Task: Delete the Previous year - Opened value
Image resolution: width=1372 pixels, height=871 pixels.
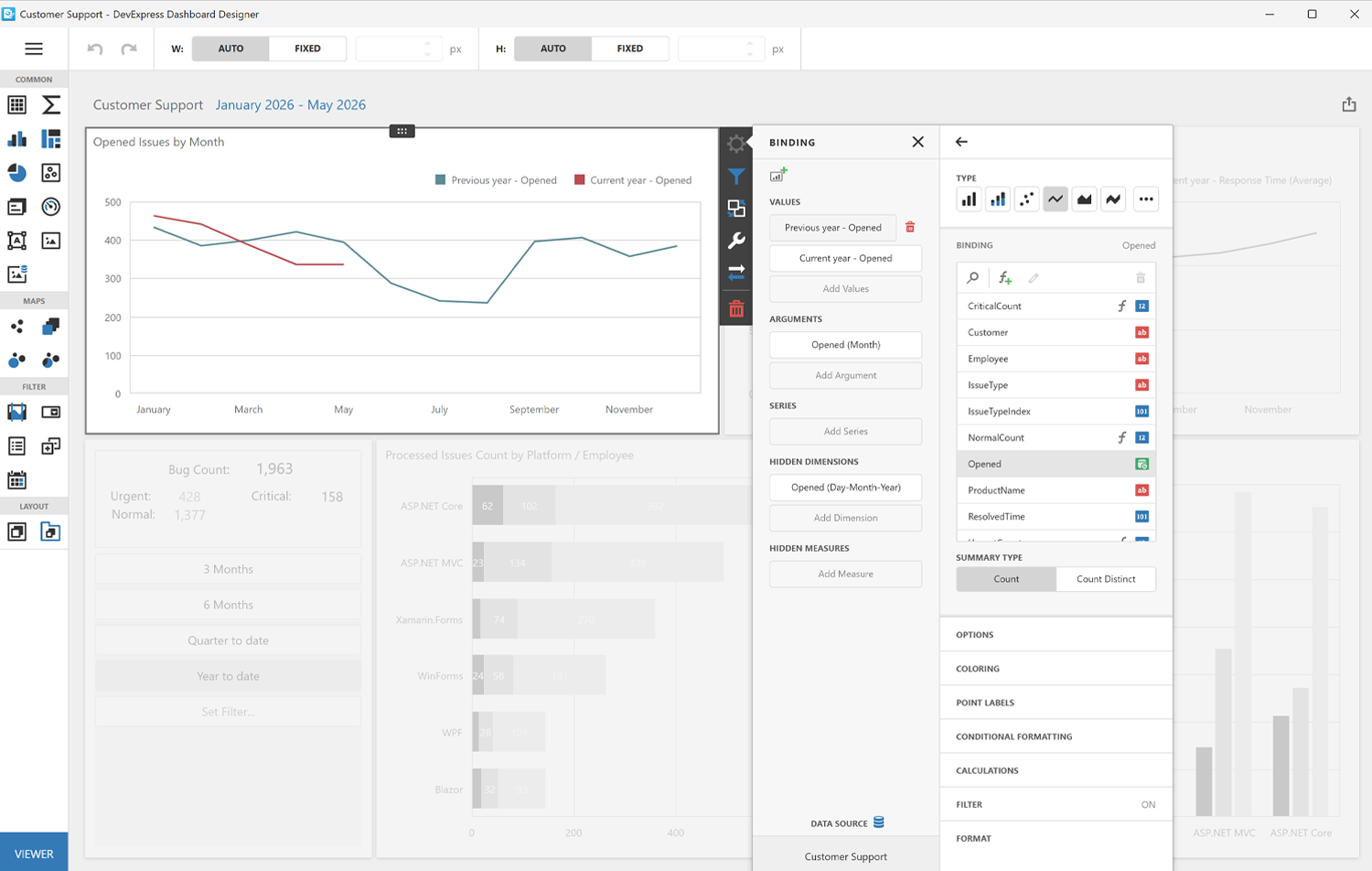Action: 910,227
